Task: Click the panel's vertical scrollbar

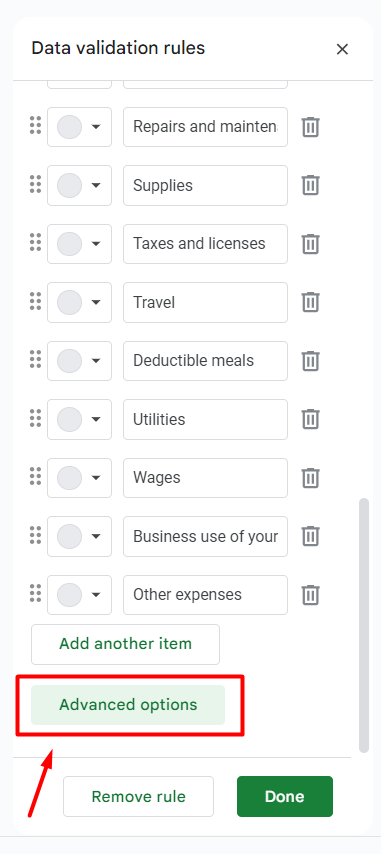Action: click(x=364, y=625)
